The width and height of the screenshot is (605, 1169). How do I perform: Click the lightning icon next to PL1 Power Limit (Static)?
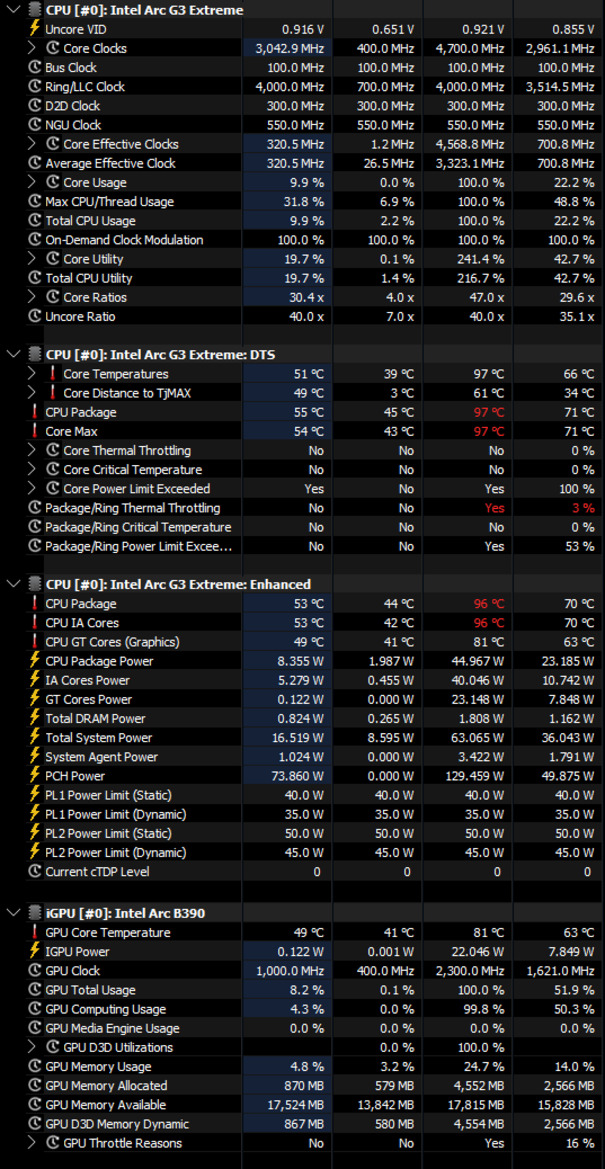pos(34,795)
